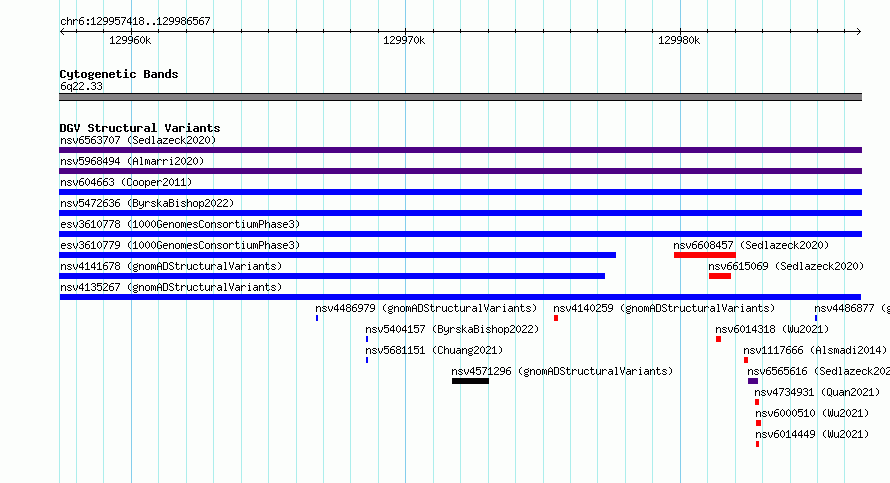Image resolution: width=890 pixels, height=483 pixels.
Task: Click the blue marker under nsv5404157
Action: tap(367, 339)
